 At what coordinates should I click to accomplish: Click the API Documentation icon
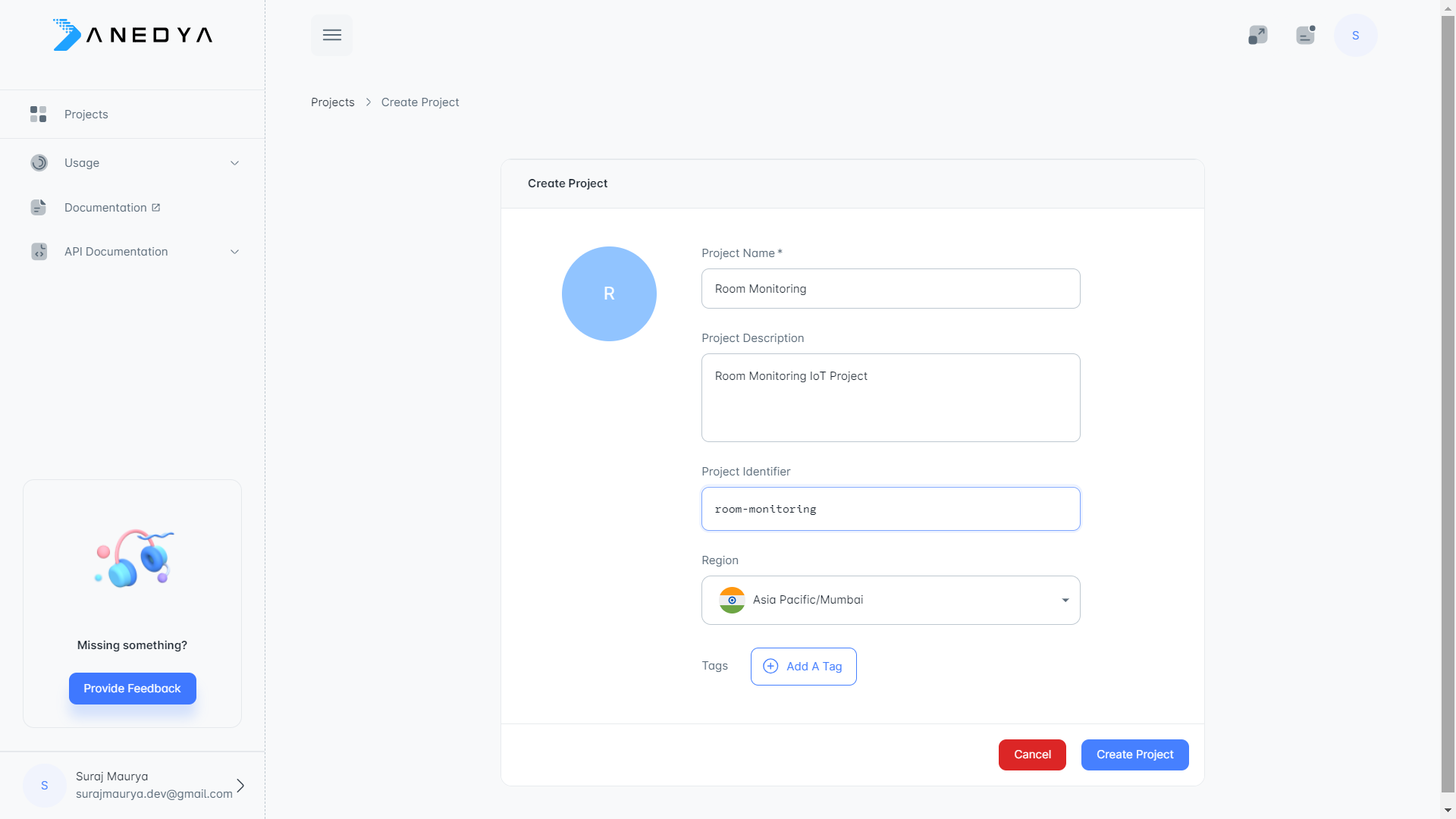tap(40, 251)
